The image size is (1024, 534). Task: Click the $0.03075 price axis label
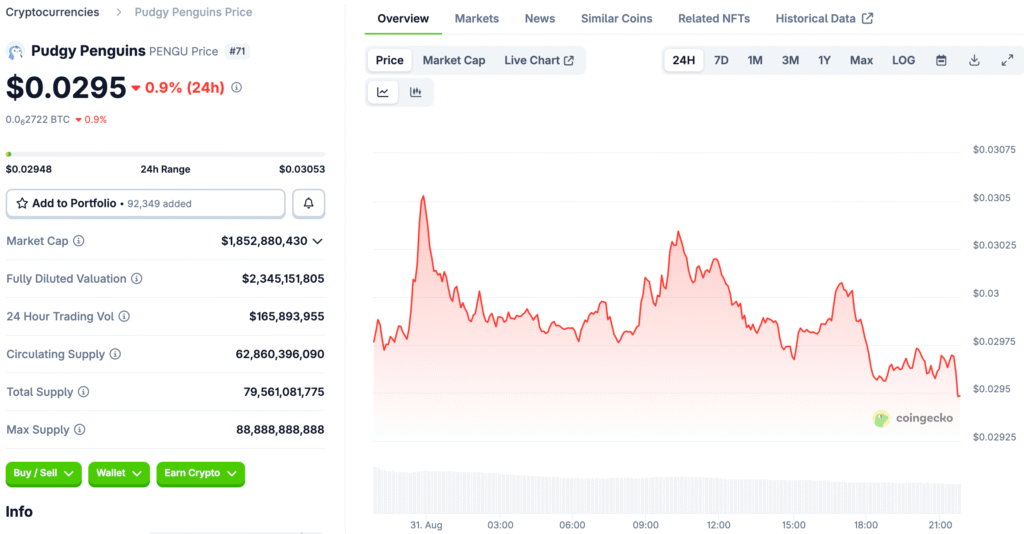coord(994,149)
